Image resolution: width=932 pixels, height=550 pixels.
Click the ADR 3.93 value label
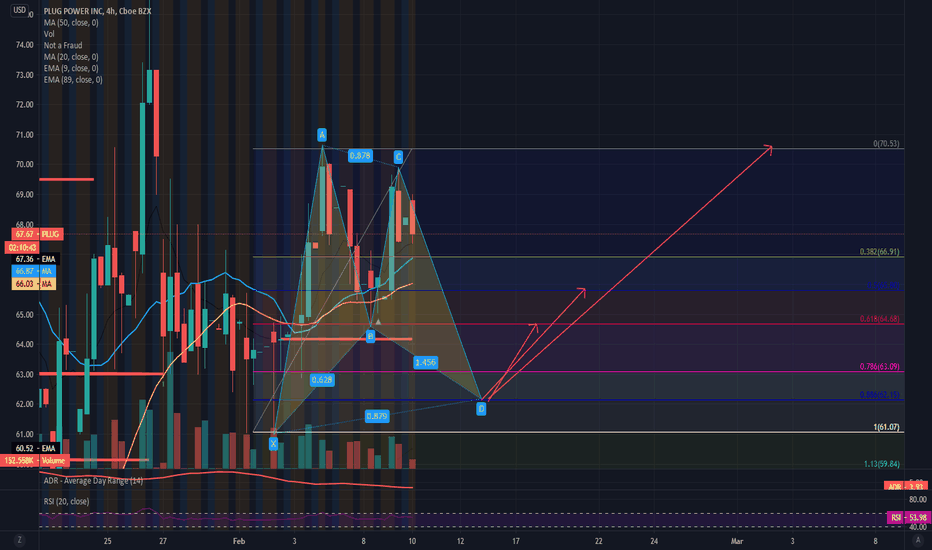906,486
